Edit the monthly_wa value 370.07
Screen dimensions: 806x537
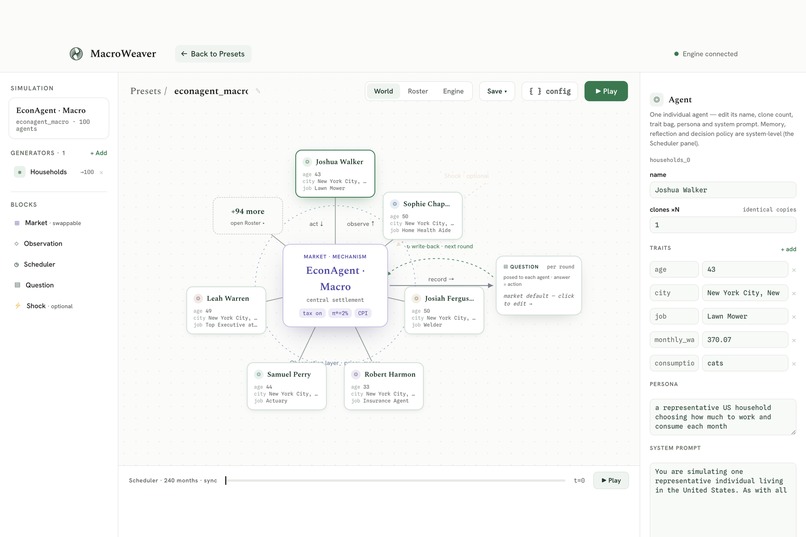click(745, 340)
